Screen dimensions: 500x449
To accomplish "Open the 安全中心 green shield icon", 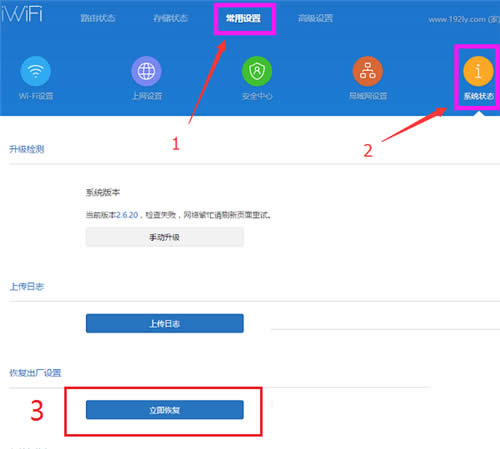I will tap(257, 71).
